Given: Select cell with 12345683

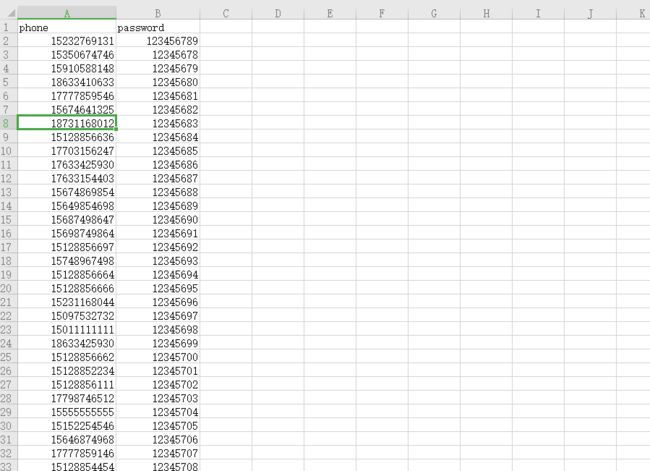Looking at the screenshot, I should [x=158, y=123].
